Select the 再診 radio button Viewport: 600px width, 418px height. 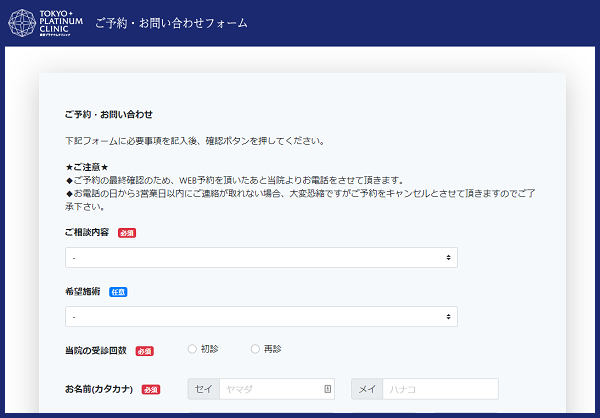coord(255,349)
